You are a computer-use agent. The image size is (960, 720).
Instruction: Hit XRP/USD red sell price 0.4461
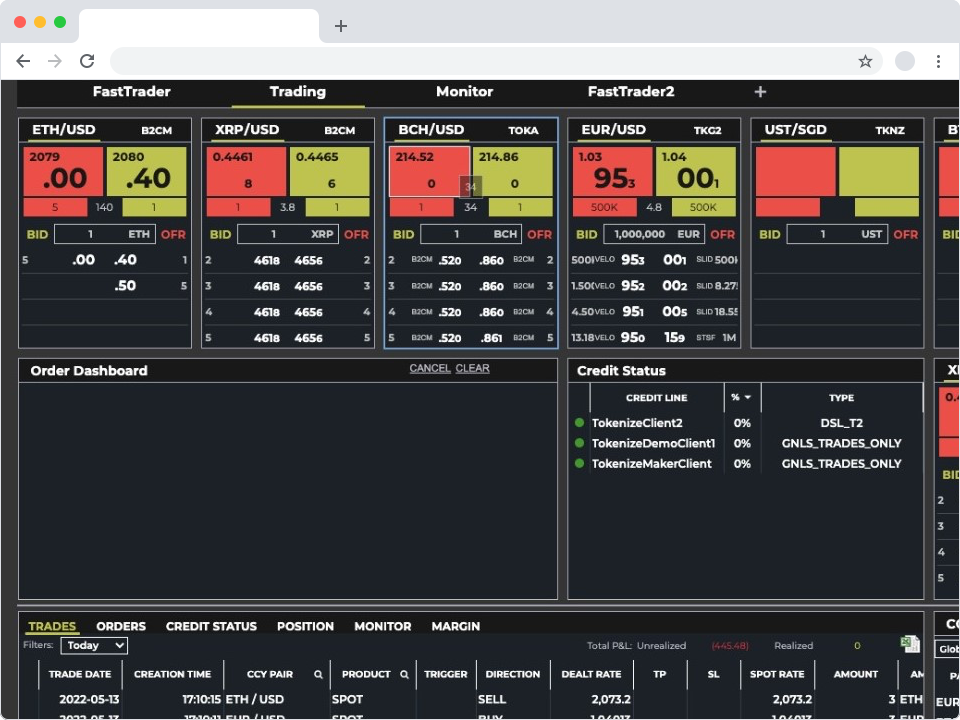[x=246, y=171]
